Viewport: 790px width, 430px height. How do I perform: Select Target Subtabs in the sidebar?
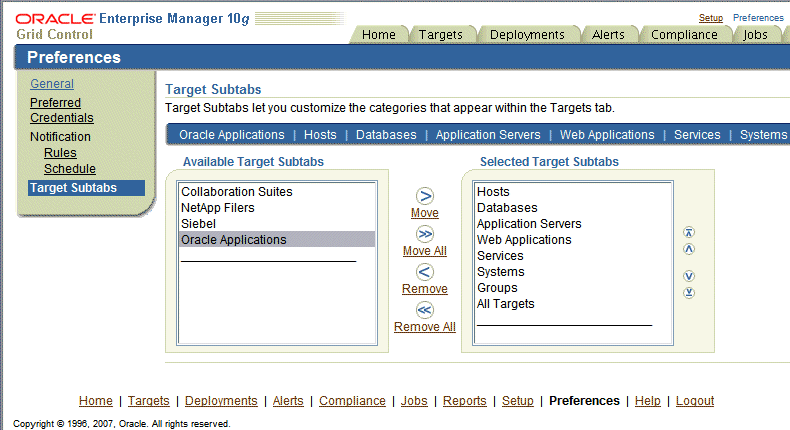point(86,188)
